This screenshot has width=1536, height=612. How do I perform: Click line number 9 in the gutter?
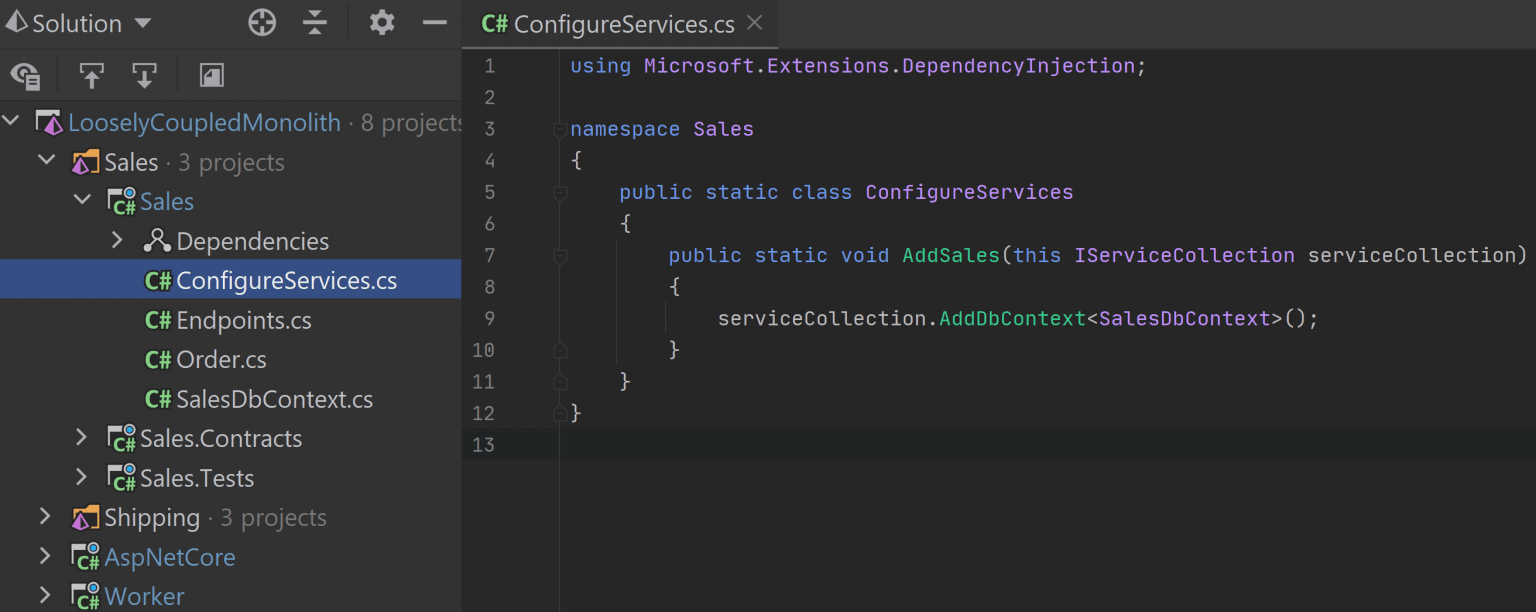[x=490, y=318]
